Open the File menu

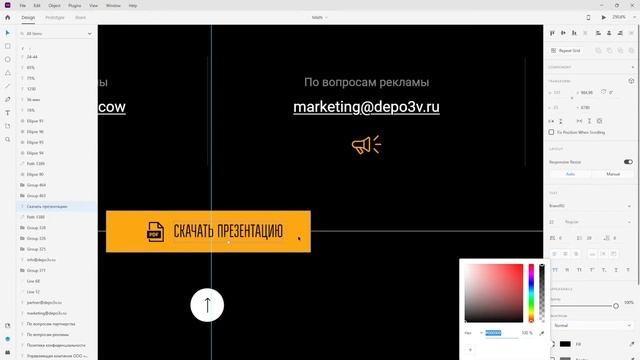23,6
